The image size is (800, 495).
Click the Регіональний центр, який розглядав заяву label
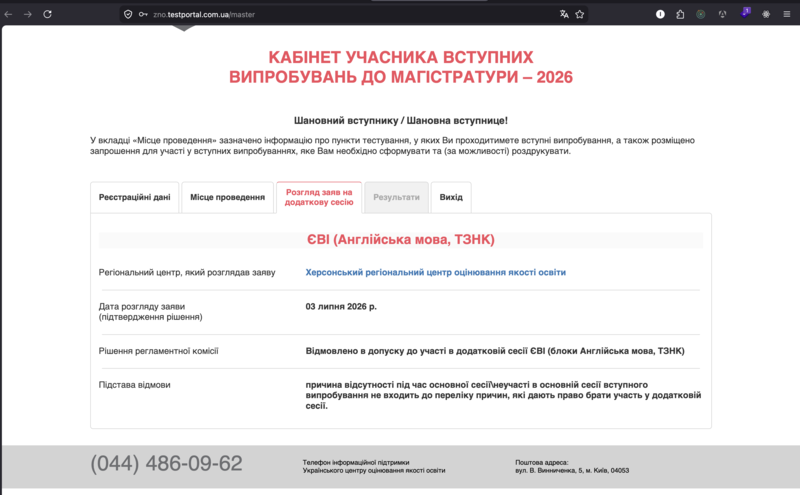click(187, 273)
